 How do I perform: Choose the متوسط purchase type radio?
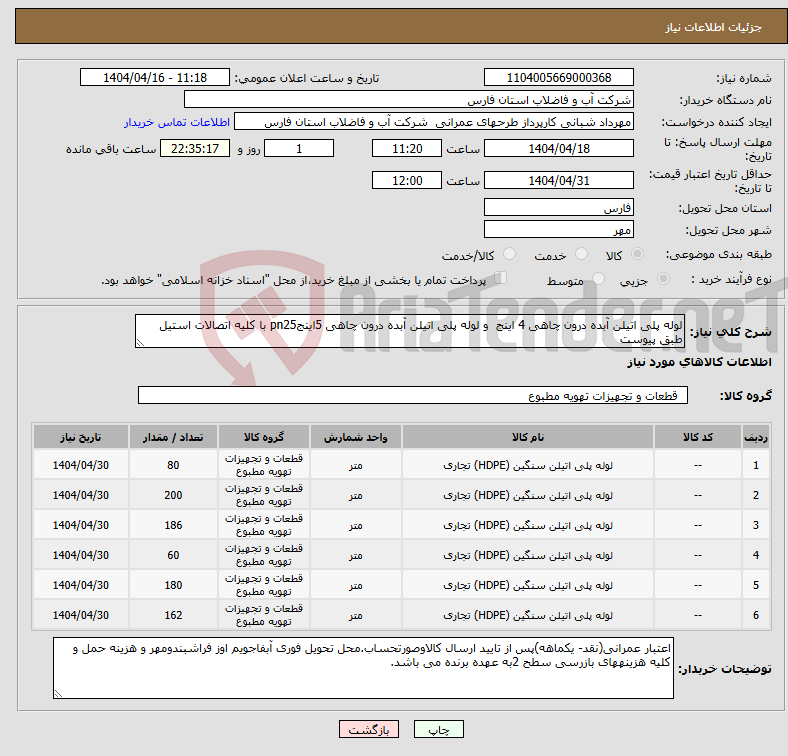point(598,278)
